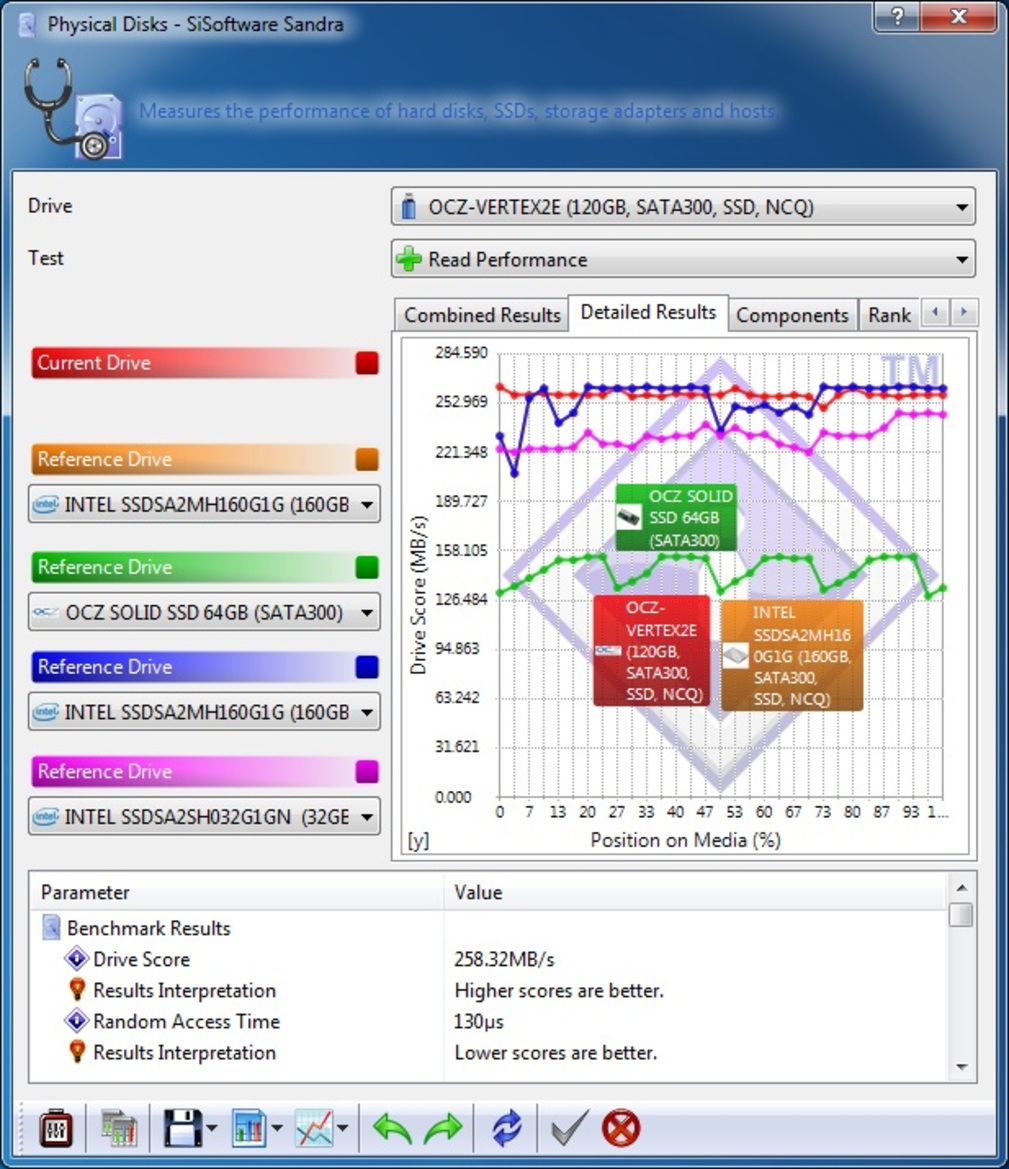Click the line graph view icon
This screenshot has height=1169, width=1009.
[314, 1128]
